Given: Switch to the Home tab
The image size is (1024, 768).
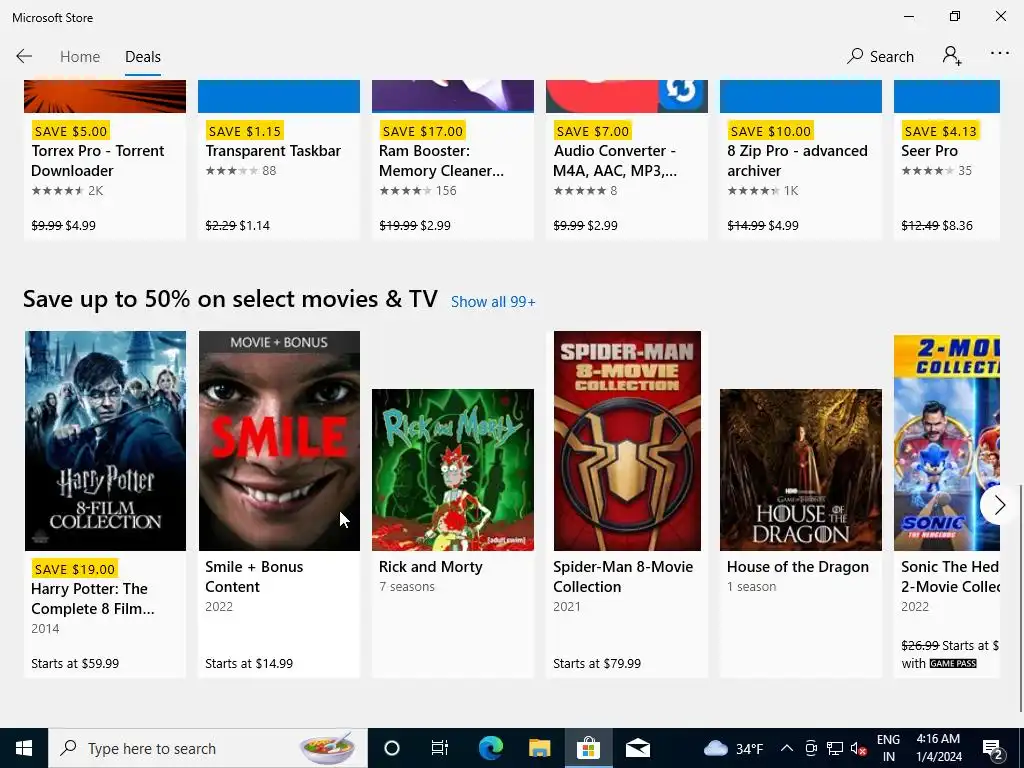Looking at the screenshot, I should click(80, 57).
